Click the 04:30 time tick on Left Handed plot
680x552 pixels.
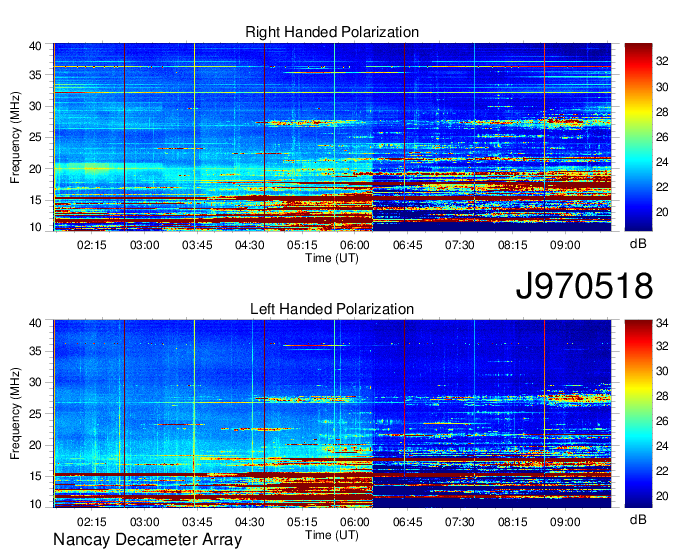point(249,522)
